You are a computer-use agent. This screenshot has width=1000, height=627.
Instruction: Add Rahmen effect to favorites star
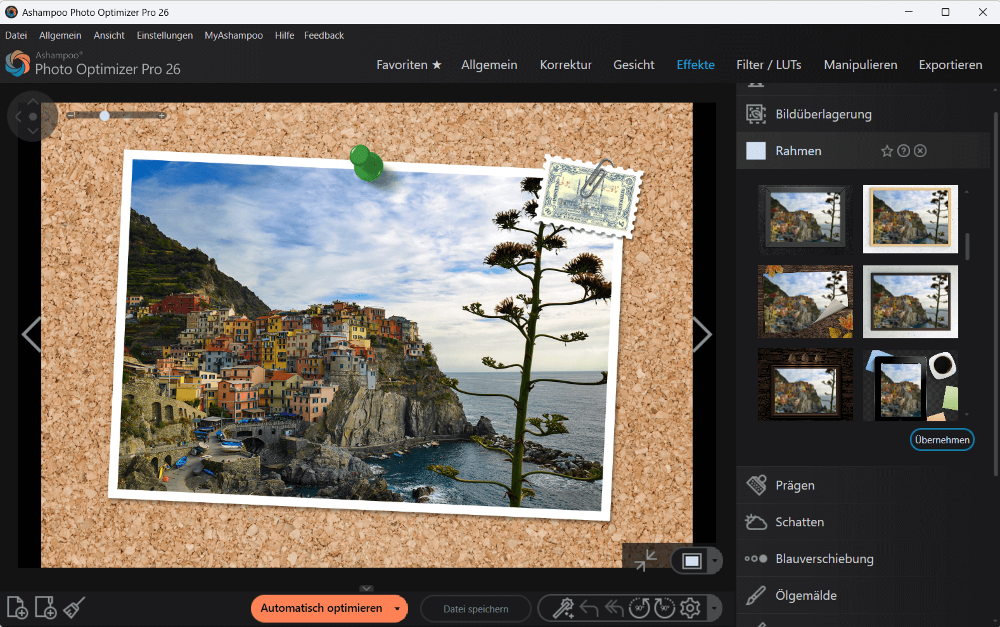tap(886, 151)
